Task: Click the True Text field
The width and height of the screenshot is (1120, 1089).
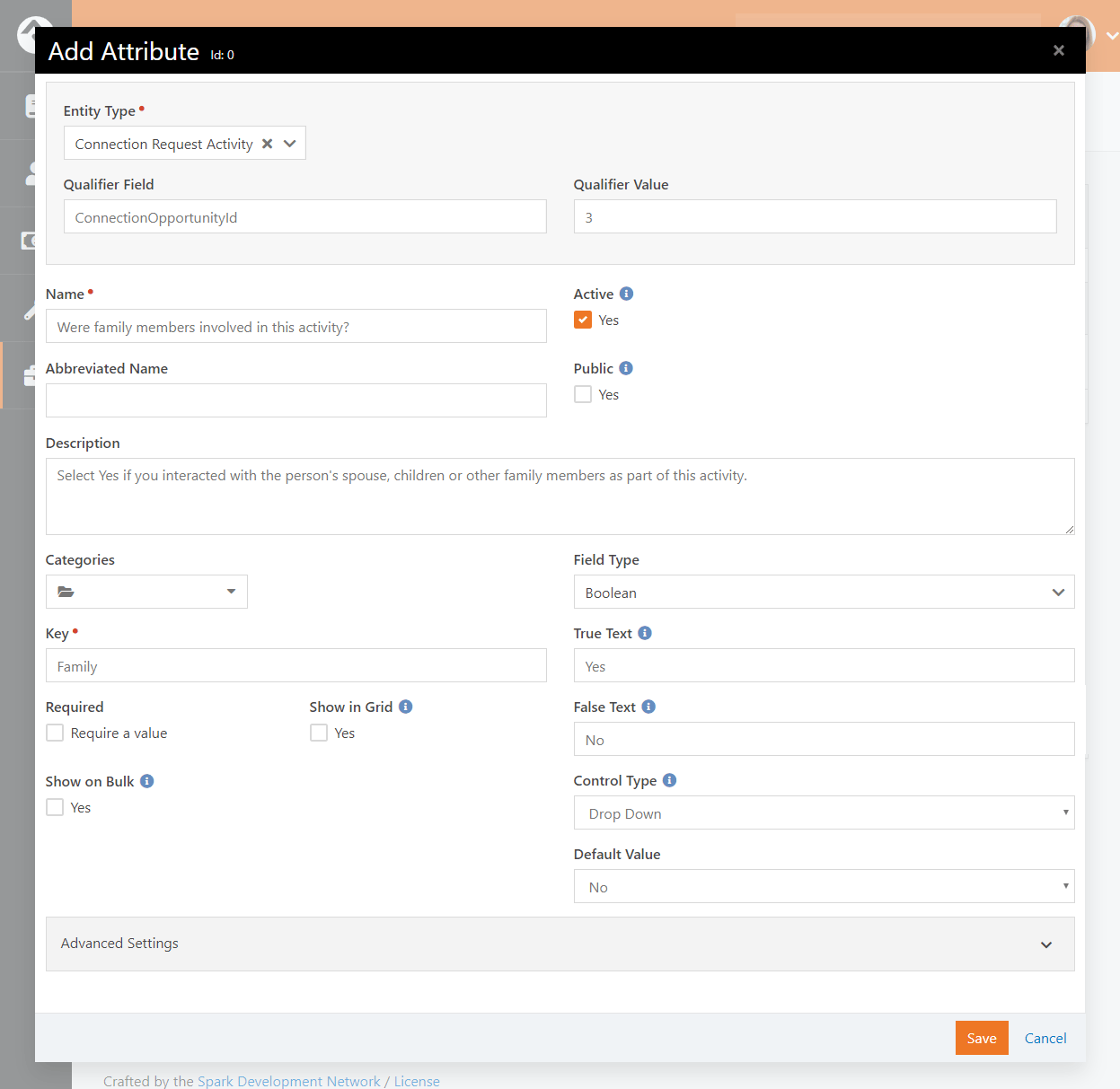Action: [825, 665]
